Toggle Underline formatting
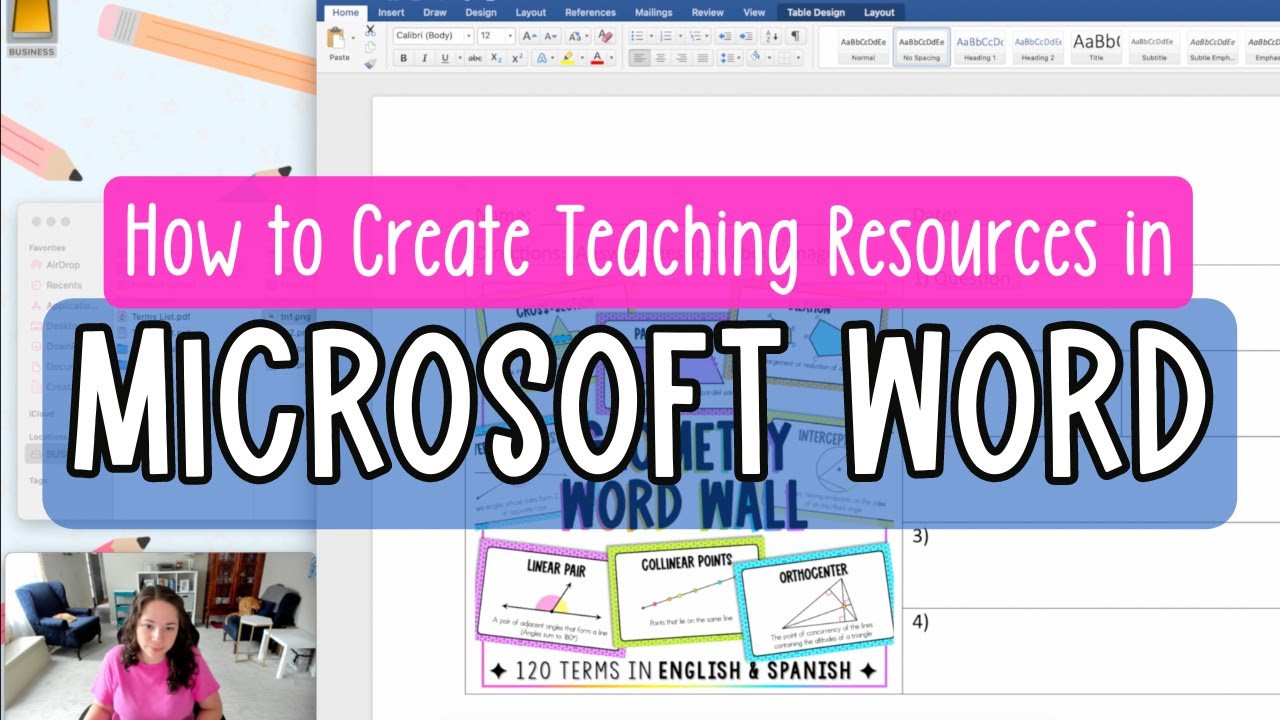 (x=445, y=58)
